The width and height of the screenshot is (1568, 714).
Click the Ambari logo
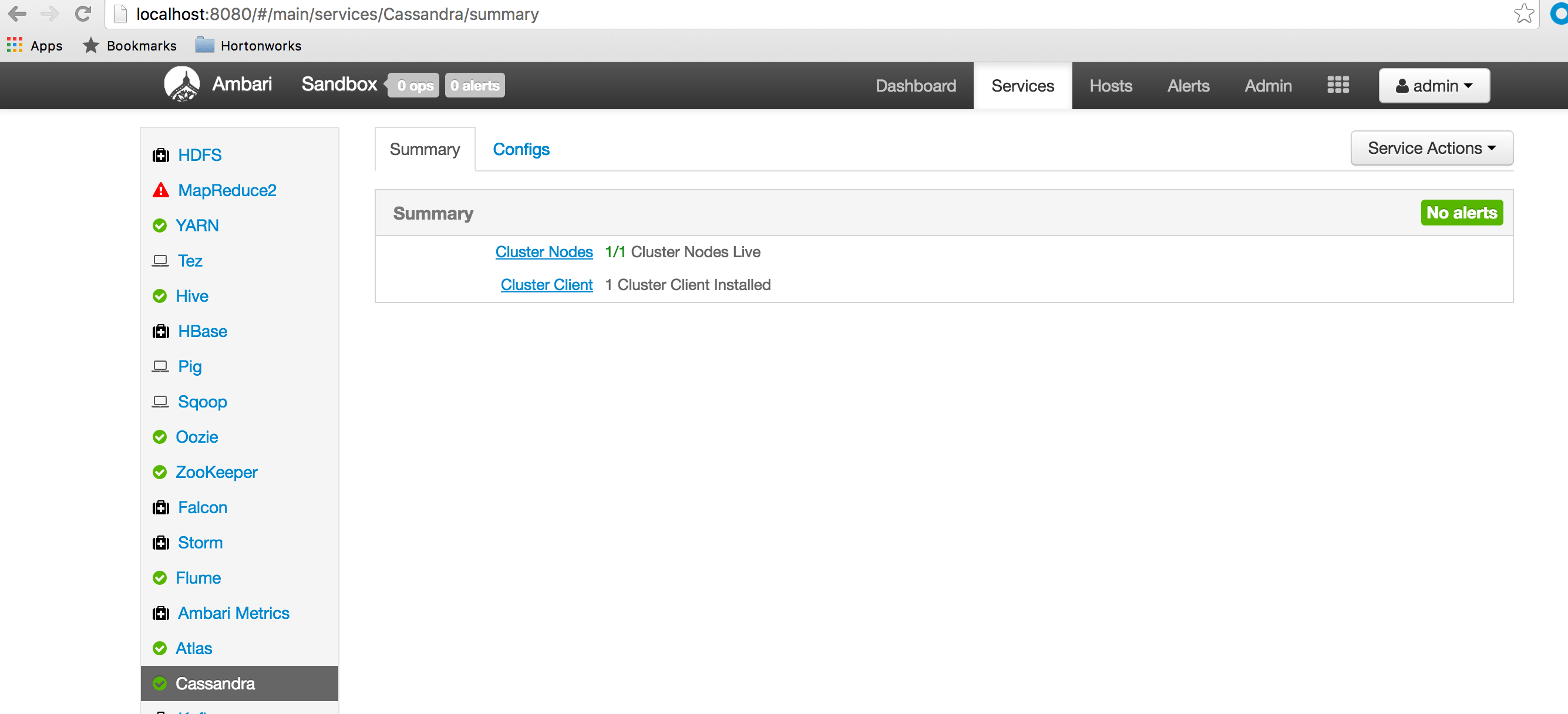click(182, 83)
